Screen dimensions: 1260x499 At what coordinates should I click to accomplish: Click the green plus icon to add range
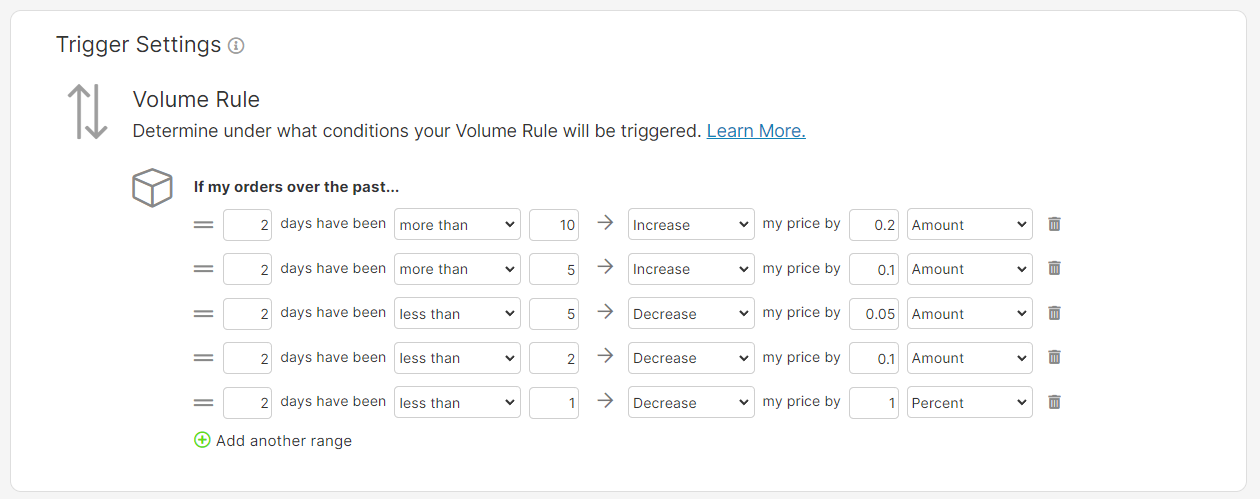tap(202, 440)
